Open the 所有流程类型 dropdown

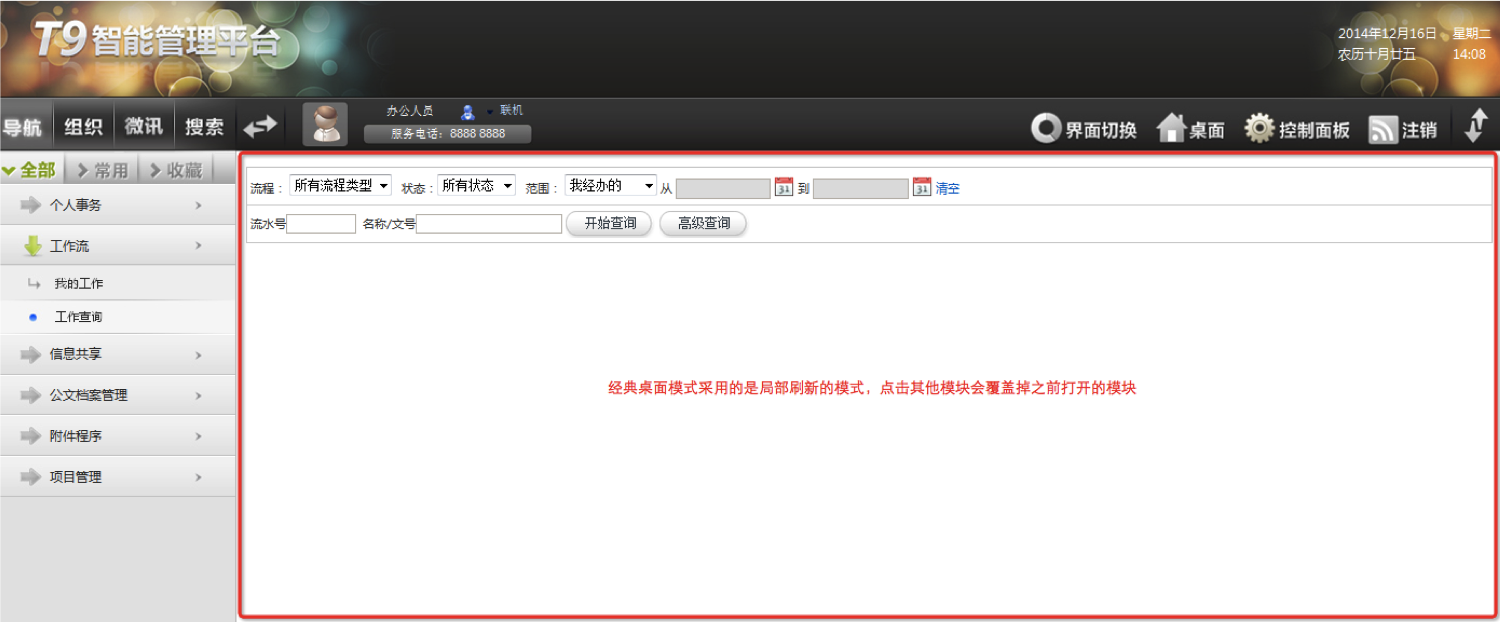pos(340,186)
